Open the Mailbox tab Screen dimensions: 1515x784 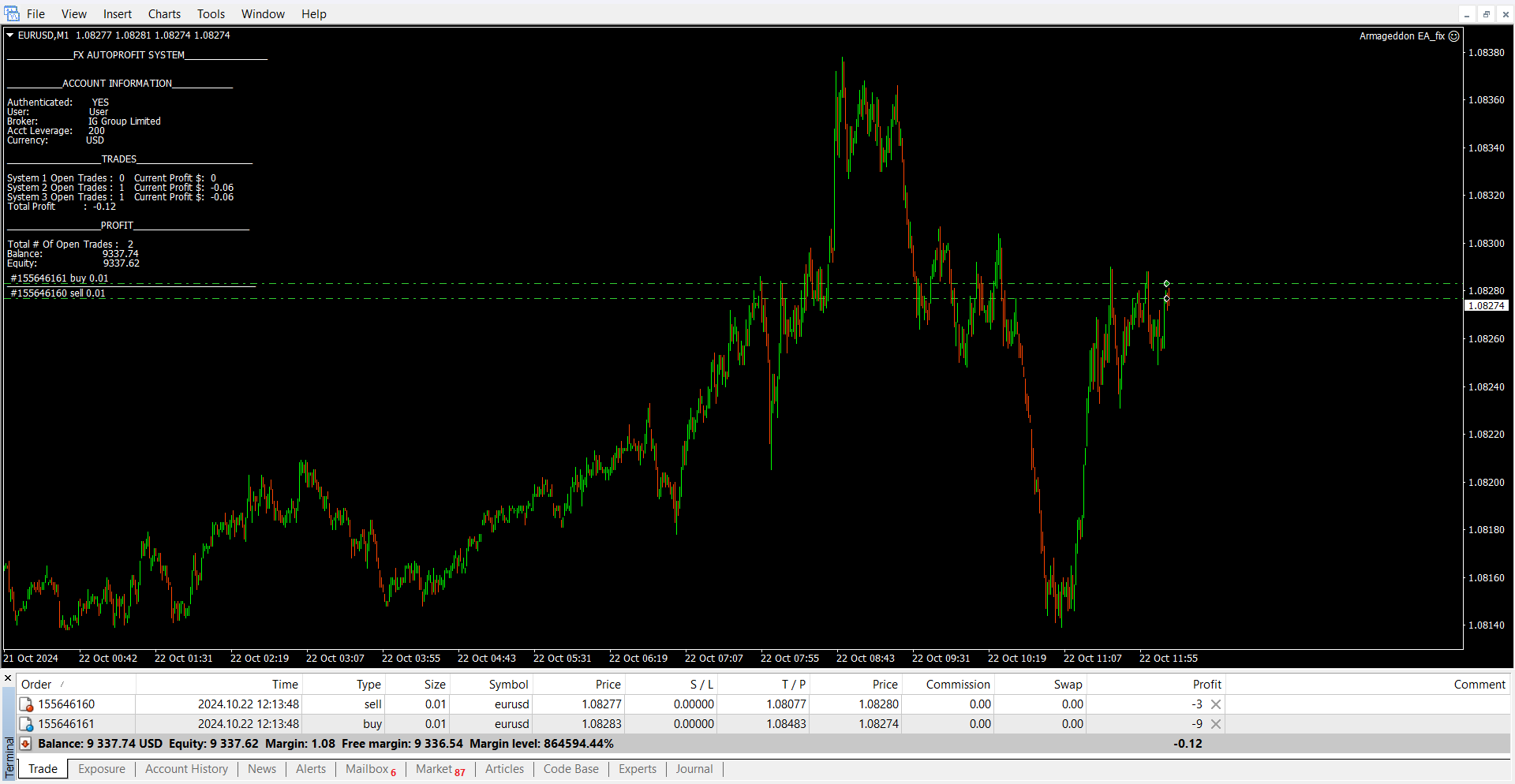click(367, 769)
